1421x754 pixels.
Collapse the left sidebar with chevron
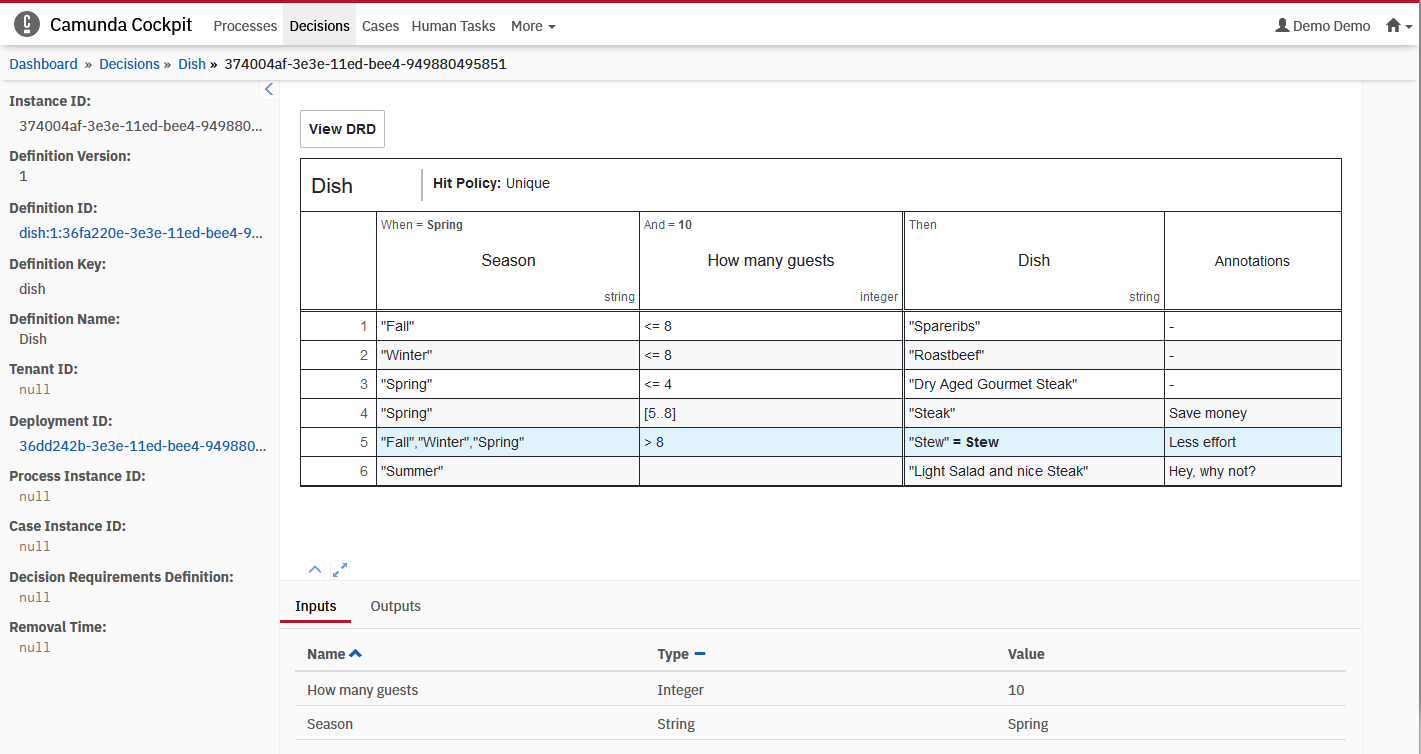pos(268,90)
